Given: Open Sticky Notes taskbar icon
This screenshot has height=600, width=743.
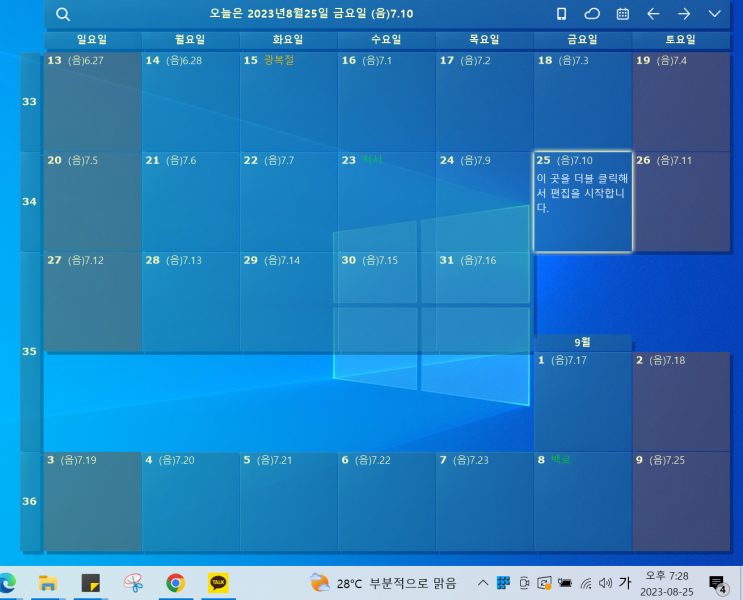Looking at the screenshot, I should [91, 583].
